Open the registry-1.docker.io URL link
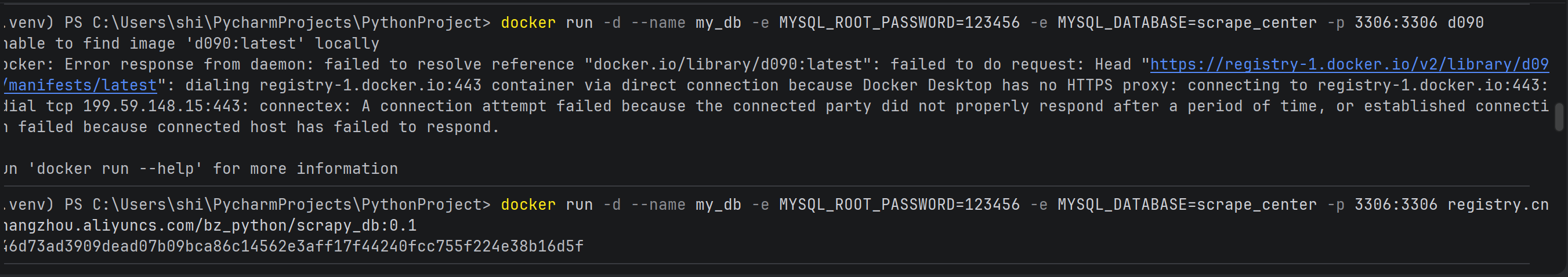The image size is (1568, 277). tap(1348, 64)
